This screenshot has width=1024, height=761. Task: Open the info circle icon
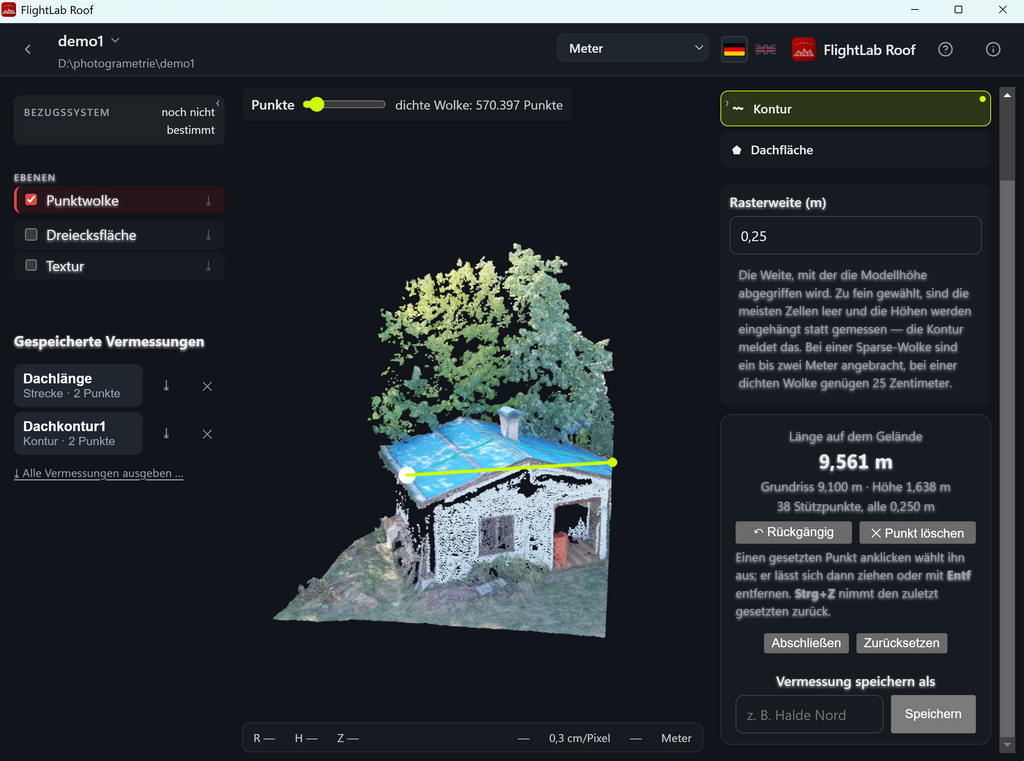click(993, 50)
